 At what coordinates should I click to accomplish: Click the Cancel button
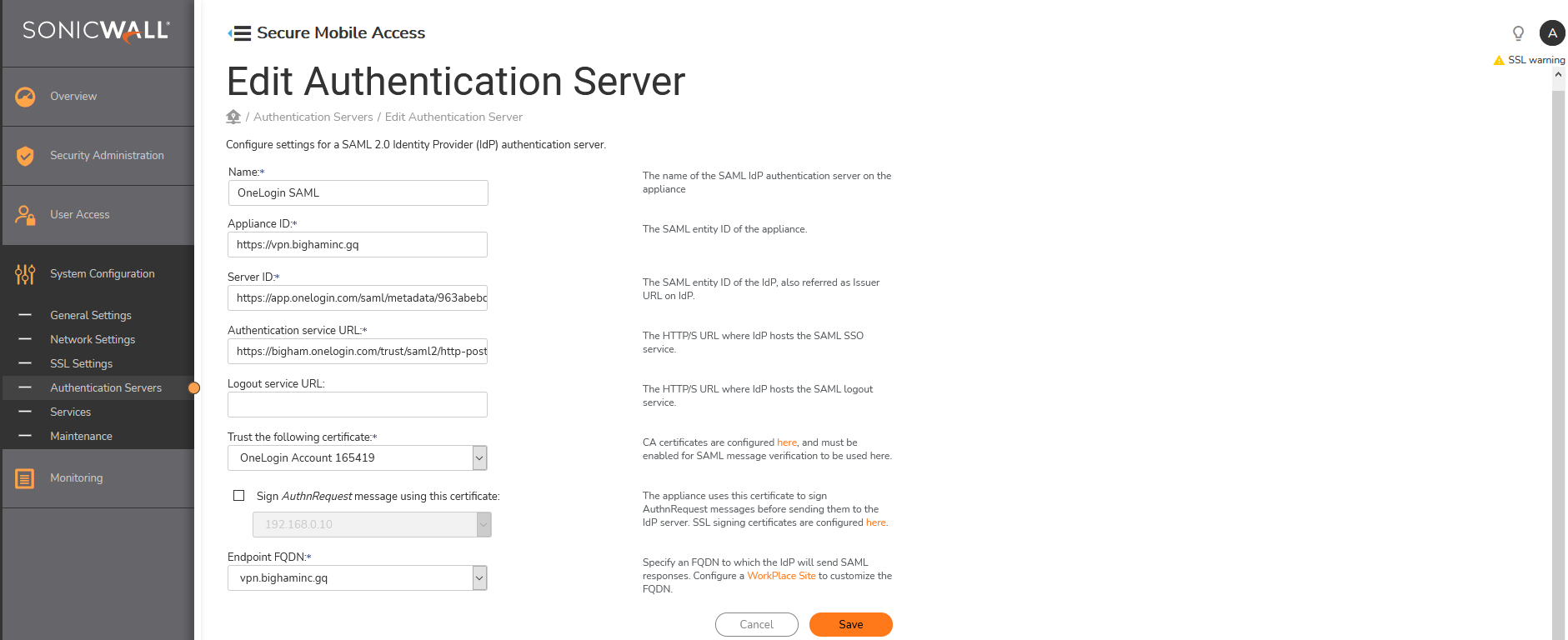point(756,624)
